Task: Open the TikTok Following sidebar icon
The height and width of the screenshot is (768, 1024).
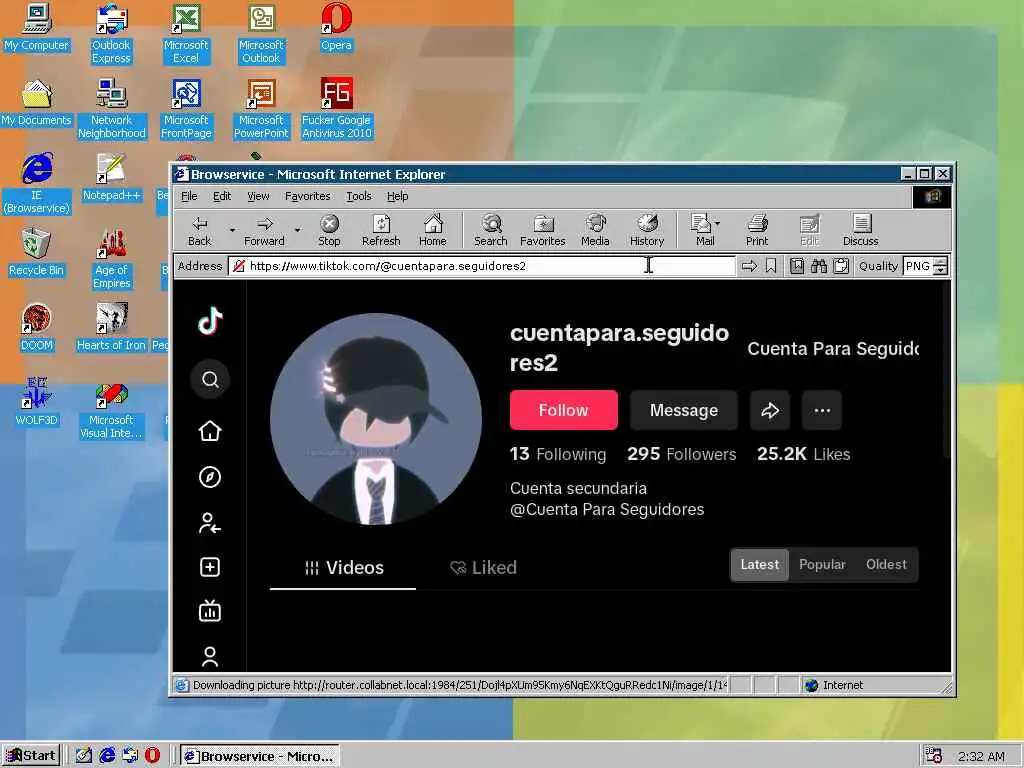Action: (x=210, y=523)
